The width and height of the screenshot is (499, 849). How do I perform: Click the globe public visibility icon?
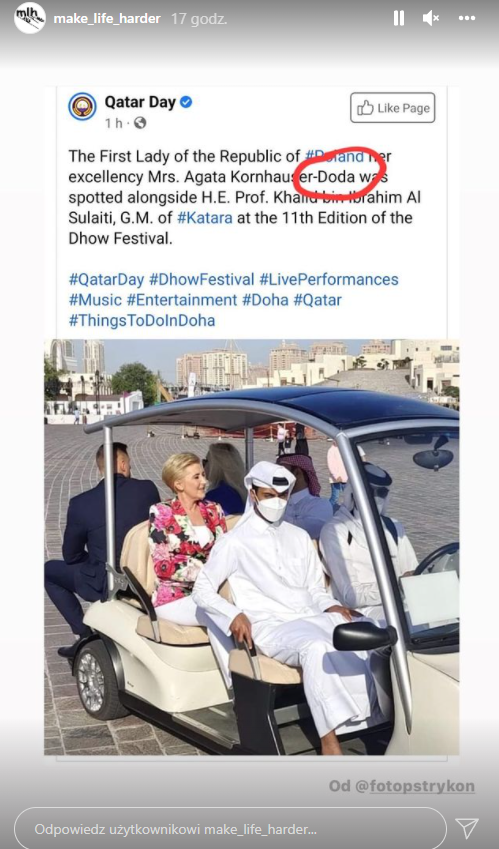pos(140,123)
